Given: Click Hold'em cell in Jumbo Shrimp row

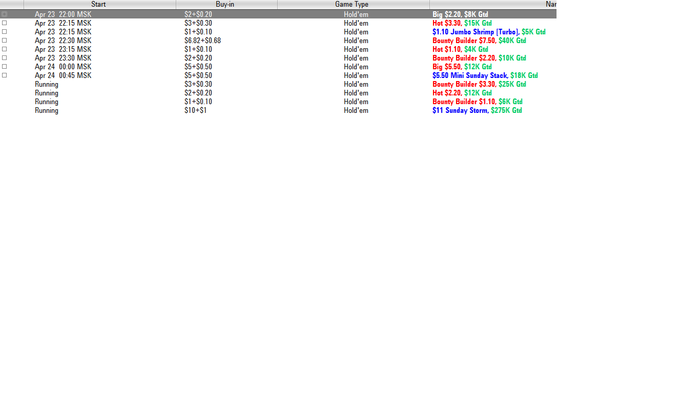Looking at the screenshot, I should (356, 32).
